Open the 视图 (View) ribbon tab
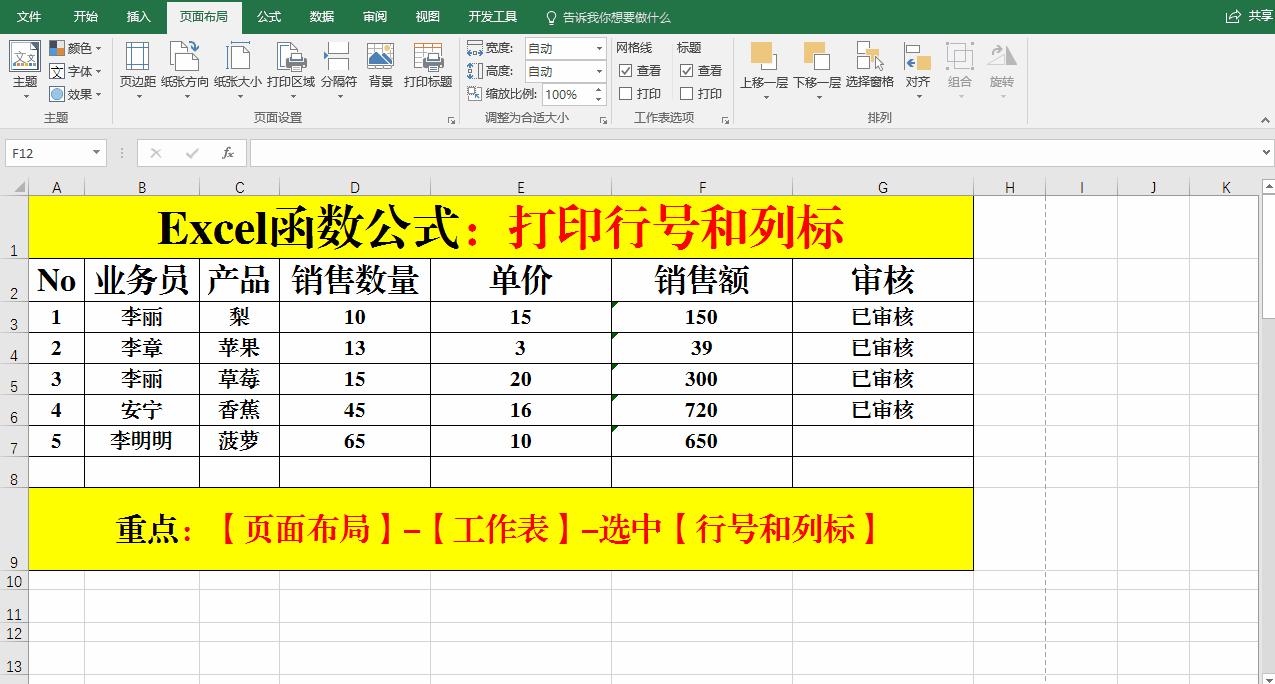1275x684 pixels. click(x=427, y=16)
